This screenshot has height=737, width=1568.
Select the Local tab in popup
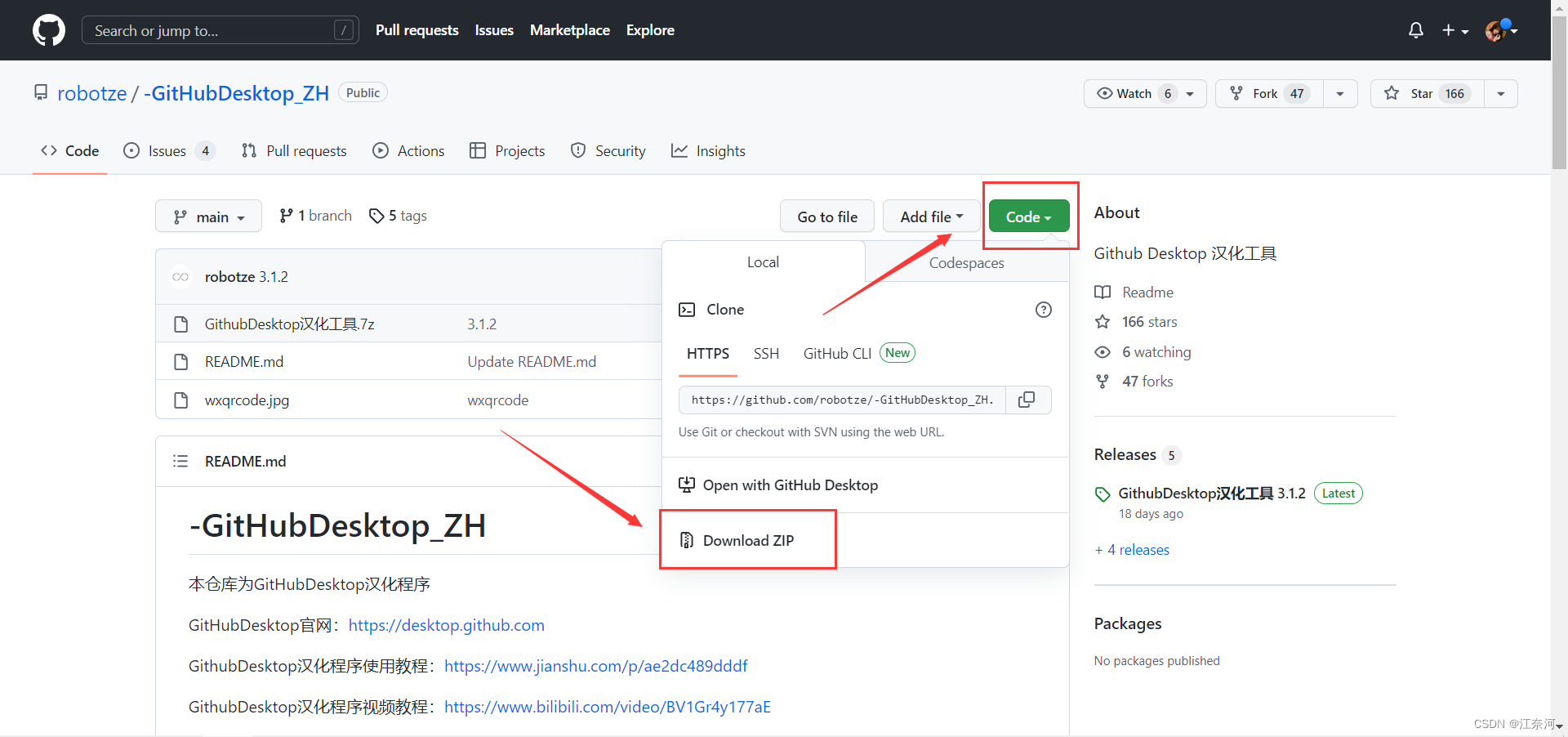tap(763, 262)
